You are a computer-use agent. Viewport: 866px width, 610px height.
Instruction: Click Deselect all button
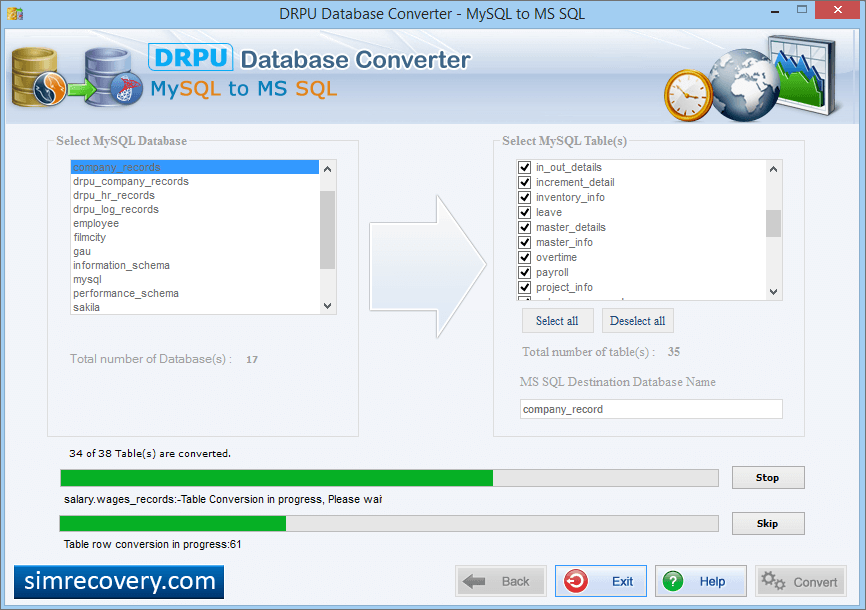[637, 320]
